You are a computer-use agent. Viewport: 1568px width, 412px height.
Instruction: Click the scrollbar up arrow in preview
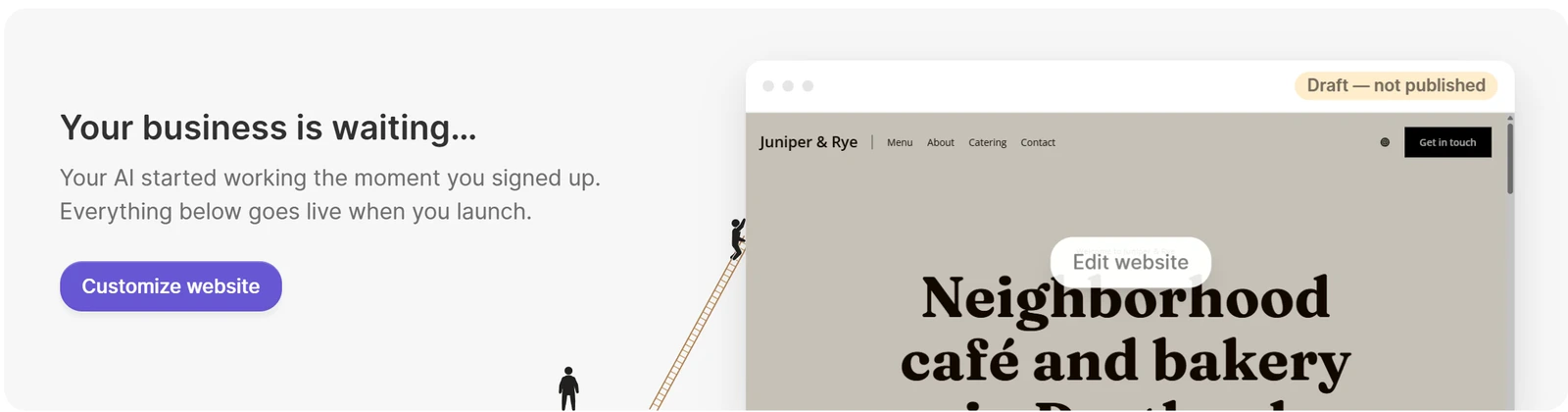(1509, 118)
